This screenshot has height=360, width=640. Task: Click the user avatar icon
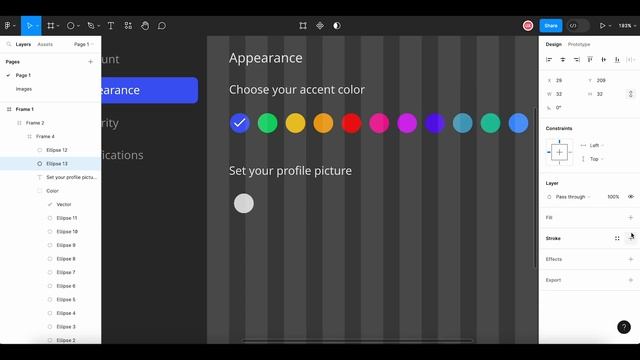click(x=528, y=26)
